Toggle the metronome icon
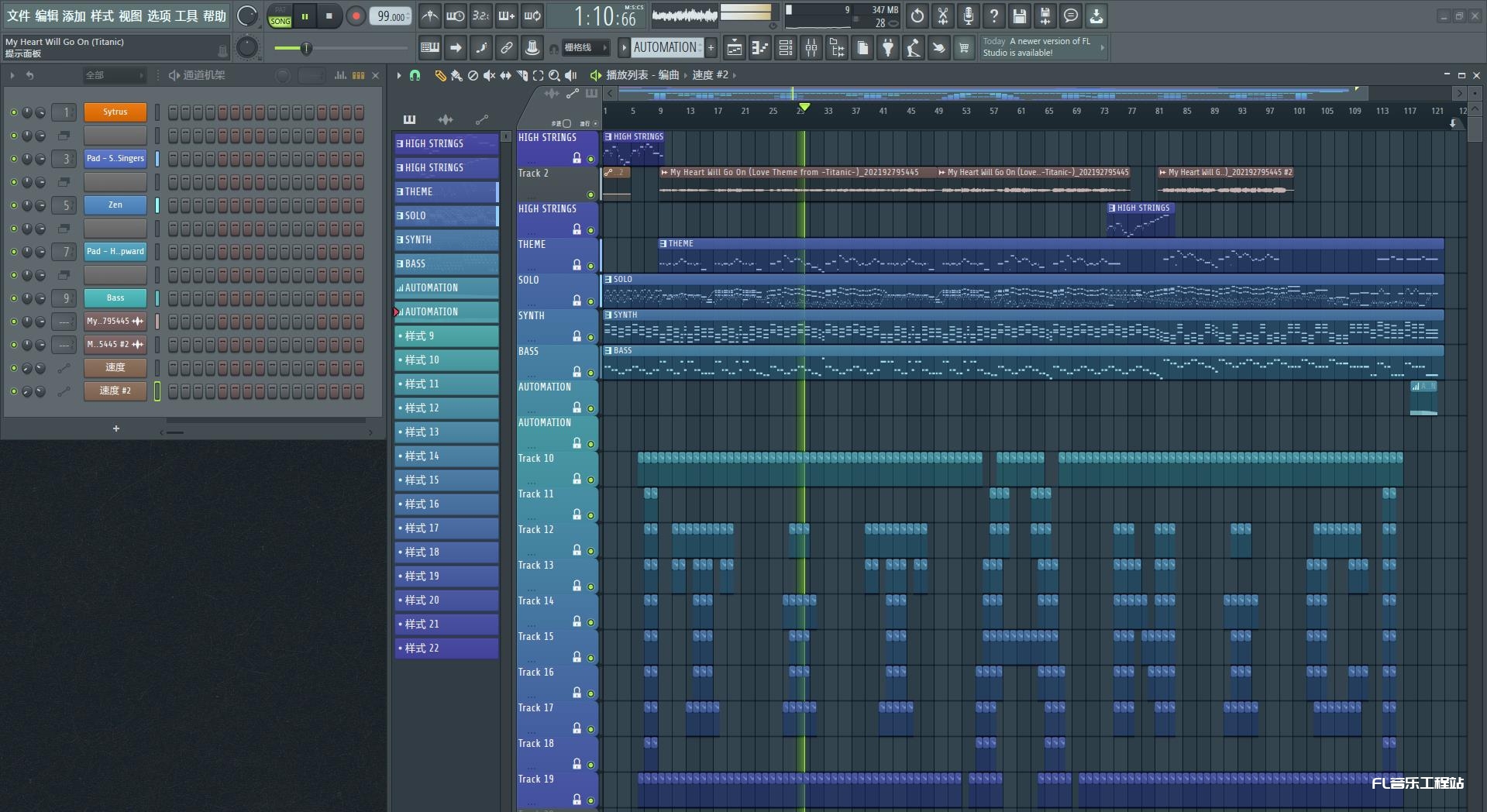Image resolution: width=1487 pixels, height=812 pixels. (430, 15)
